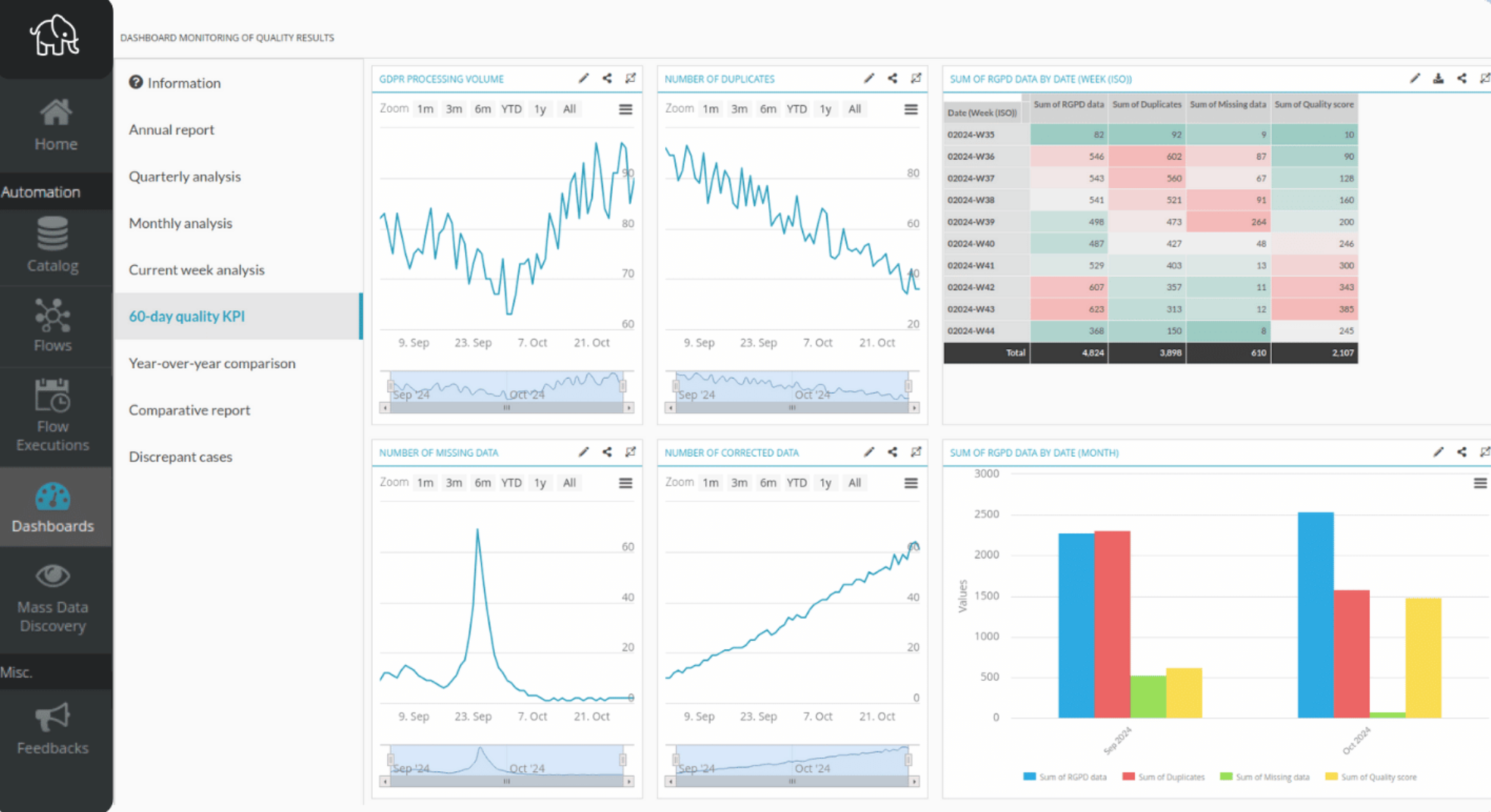The image size is (1491, 812).
Task: Share the Number of Duplicates widget
Action: pyautogui.click(x=892, y=78)
